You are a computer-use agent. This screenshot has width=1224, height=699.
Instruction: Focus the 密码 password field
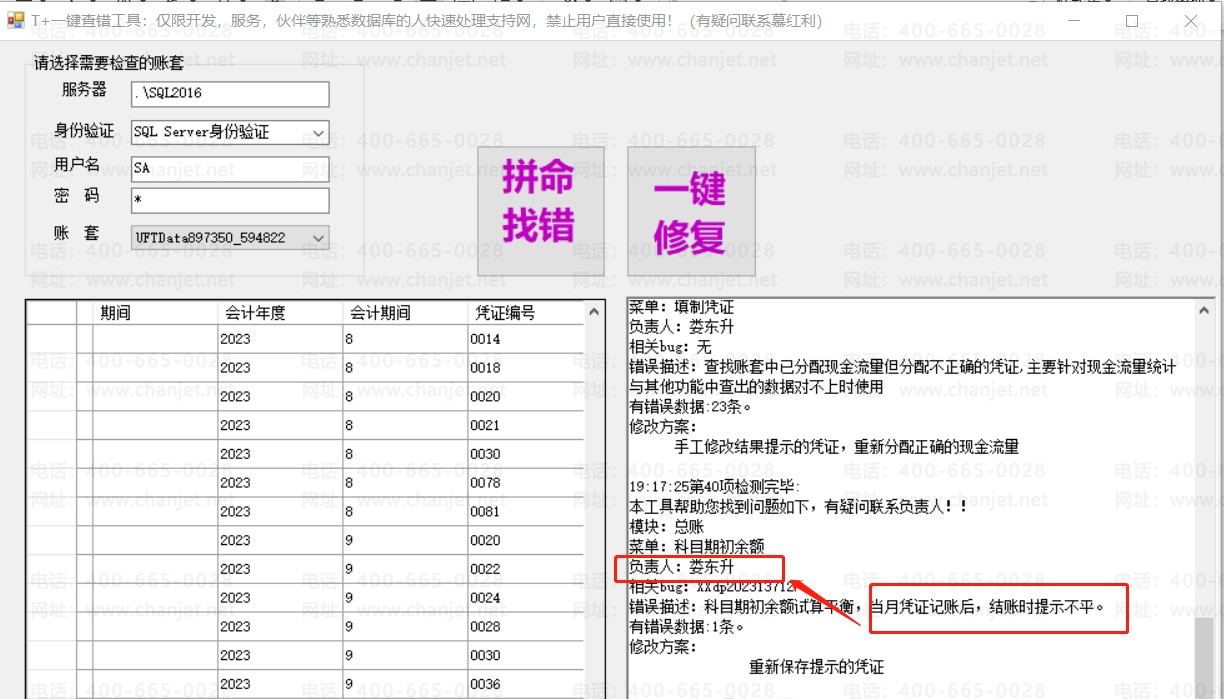pyautogui.click(x=230, y=200)
